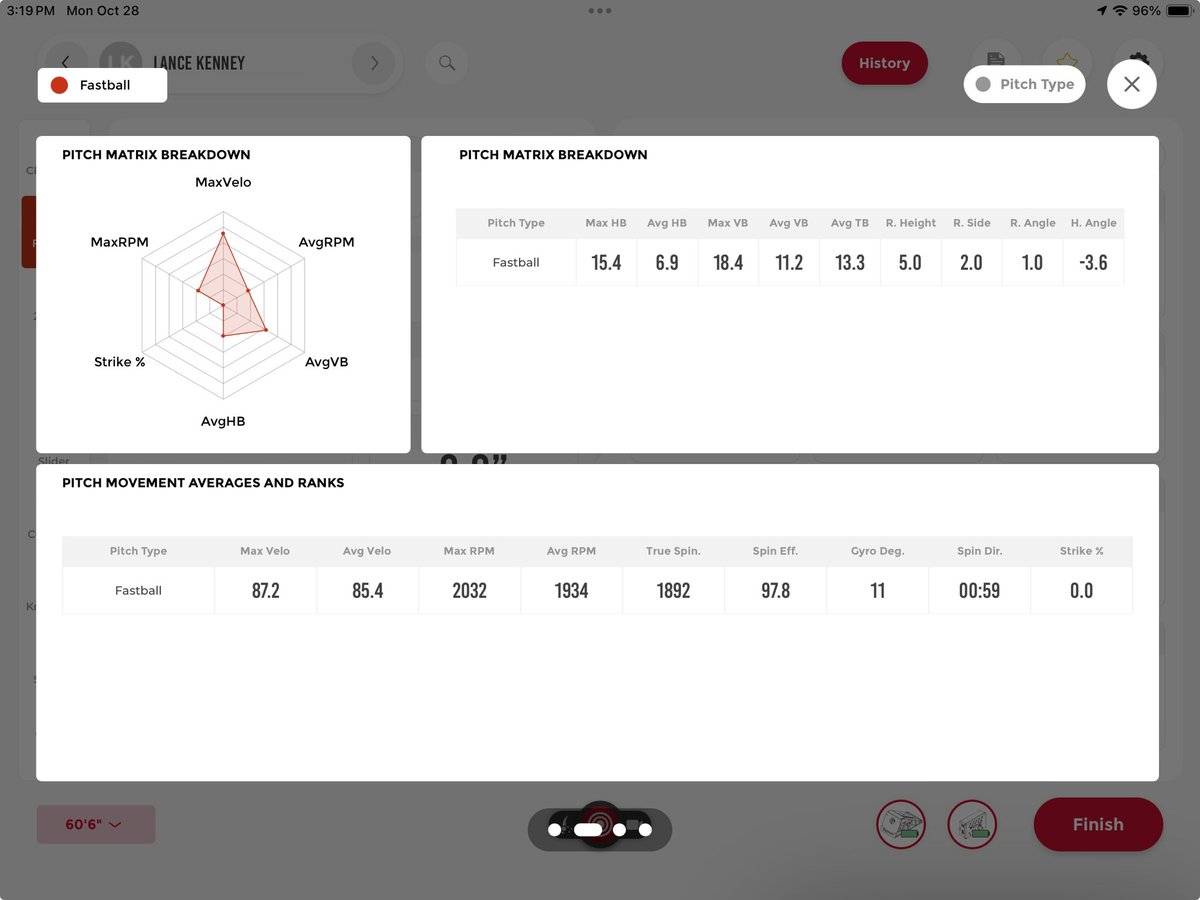Open the 60'6" distance dropdown
The image size is (1200, 900).
point(96,825)
